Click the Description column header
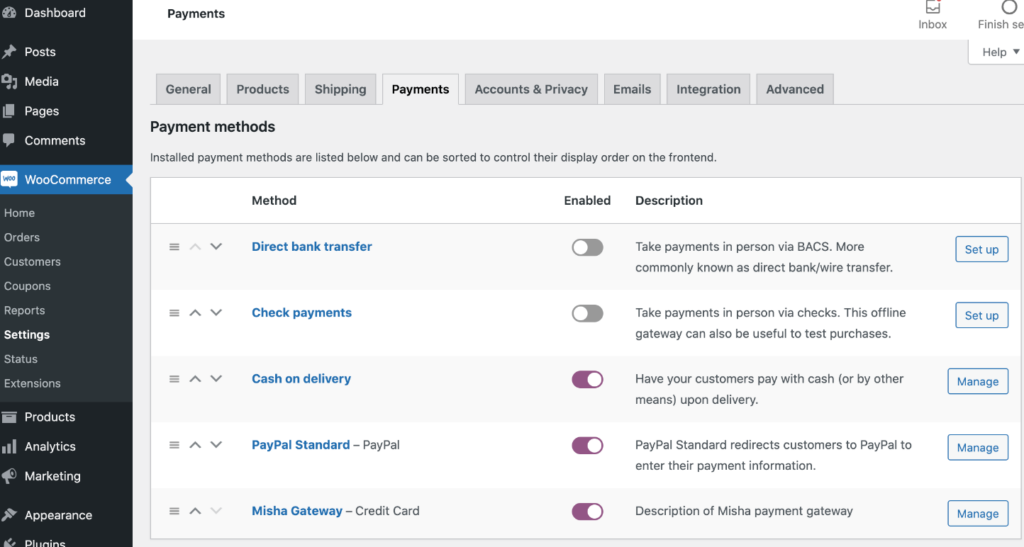Viewport: 1024px width, 547px height. (x=669, y=200)
